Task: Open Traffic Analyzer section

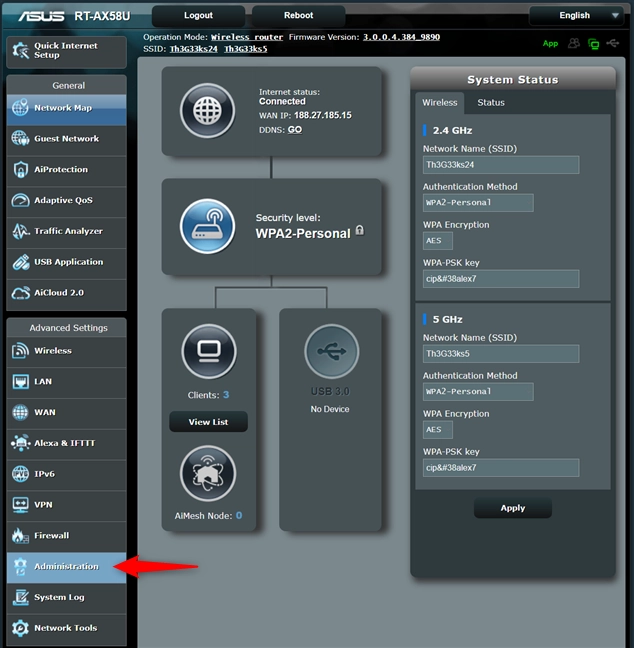Action: [67, 233]
